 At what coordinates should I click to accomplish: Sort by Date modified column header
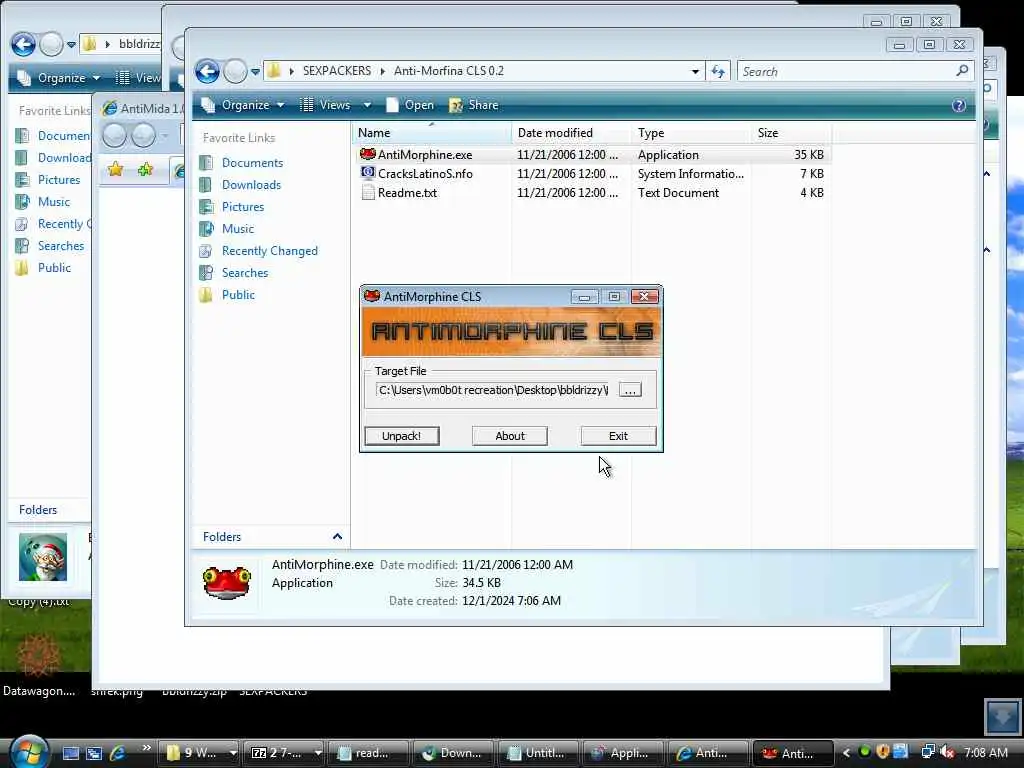571,133
